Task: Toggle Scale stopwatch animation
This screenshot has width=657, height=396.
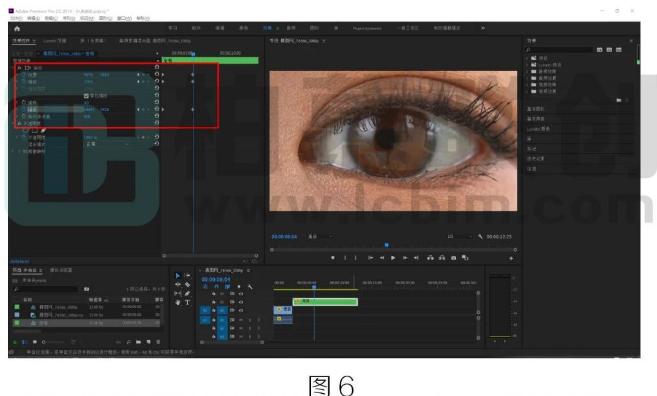Action: (x=24, y=82)
